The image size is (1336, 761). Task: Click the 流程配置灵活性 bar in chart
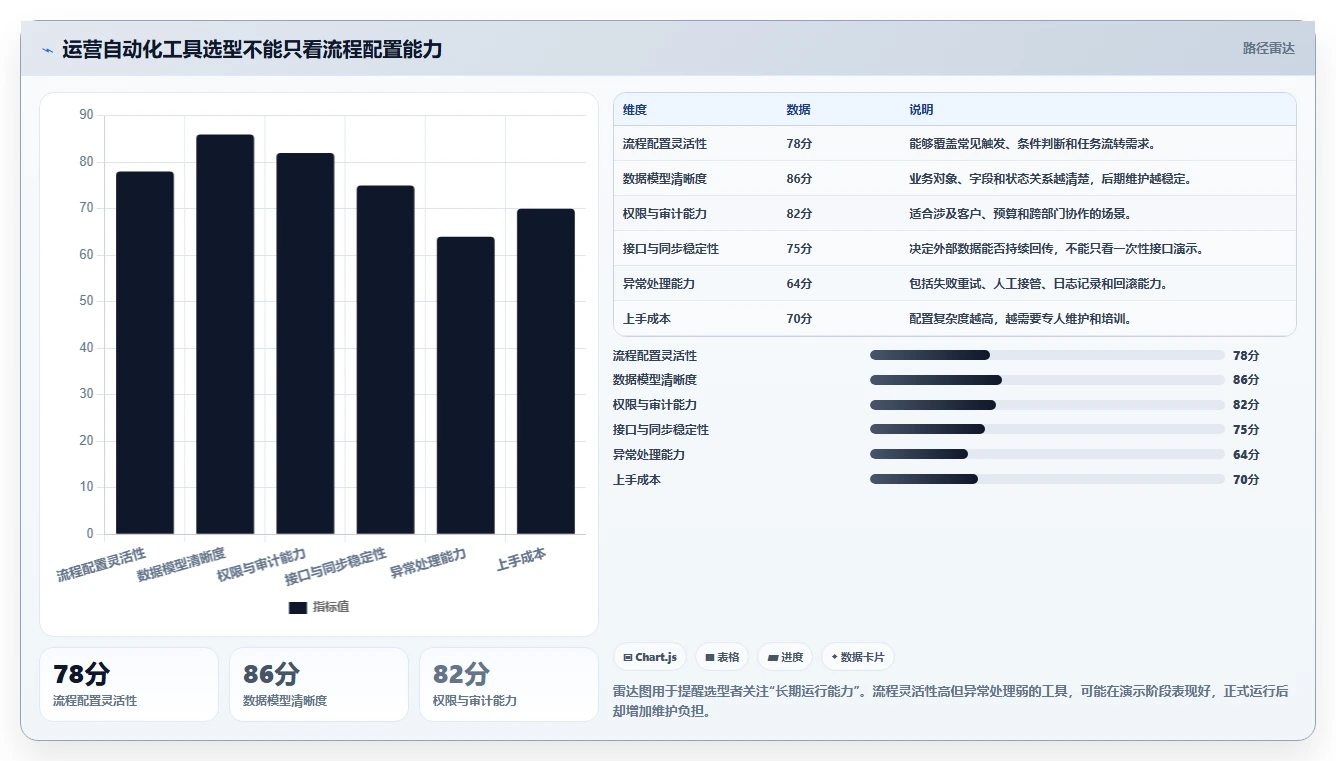[145, 353]
